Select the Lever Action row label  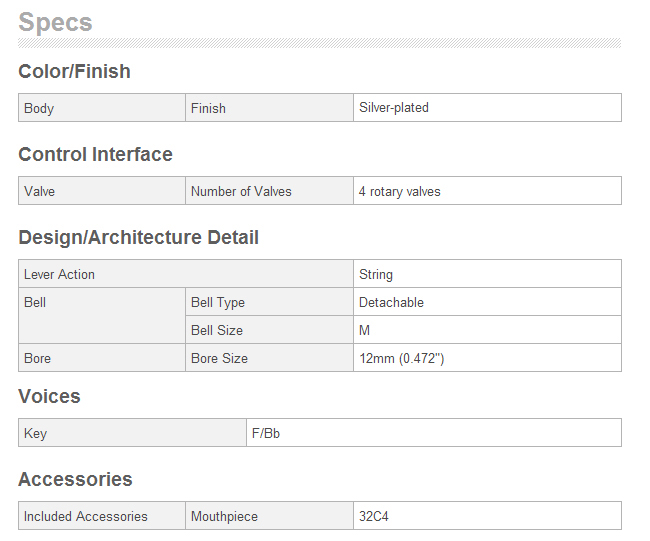[x=59, y=274]
